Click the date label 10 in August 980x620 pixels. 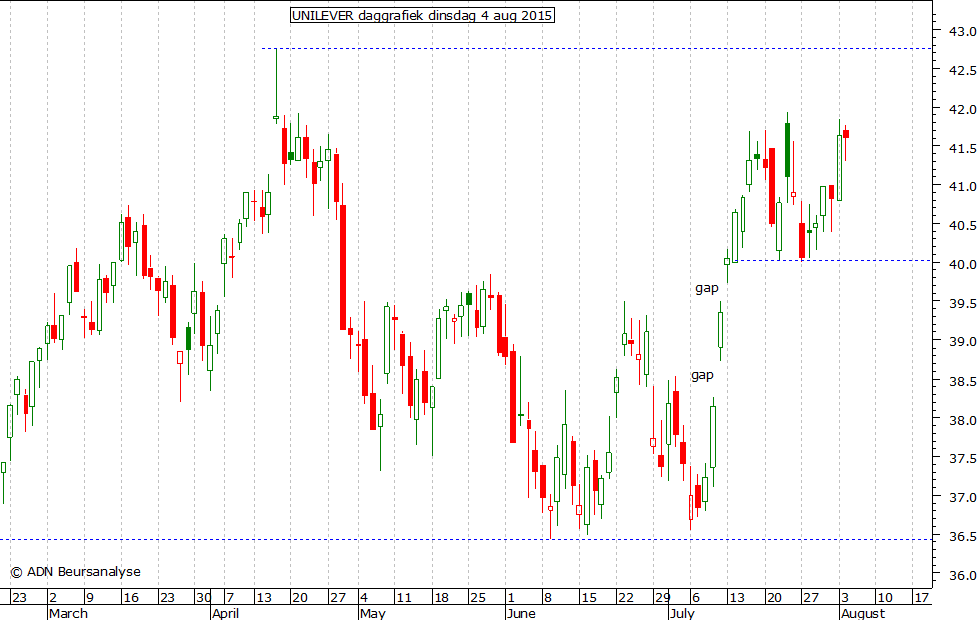884,598
